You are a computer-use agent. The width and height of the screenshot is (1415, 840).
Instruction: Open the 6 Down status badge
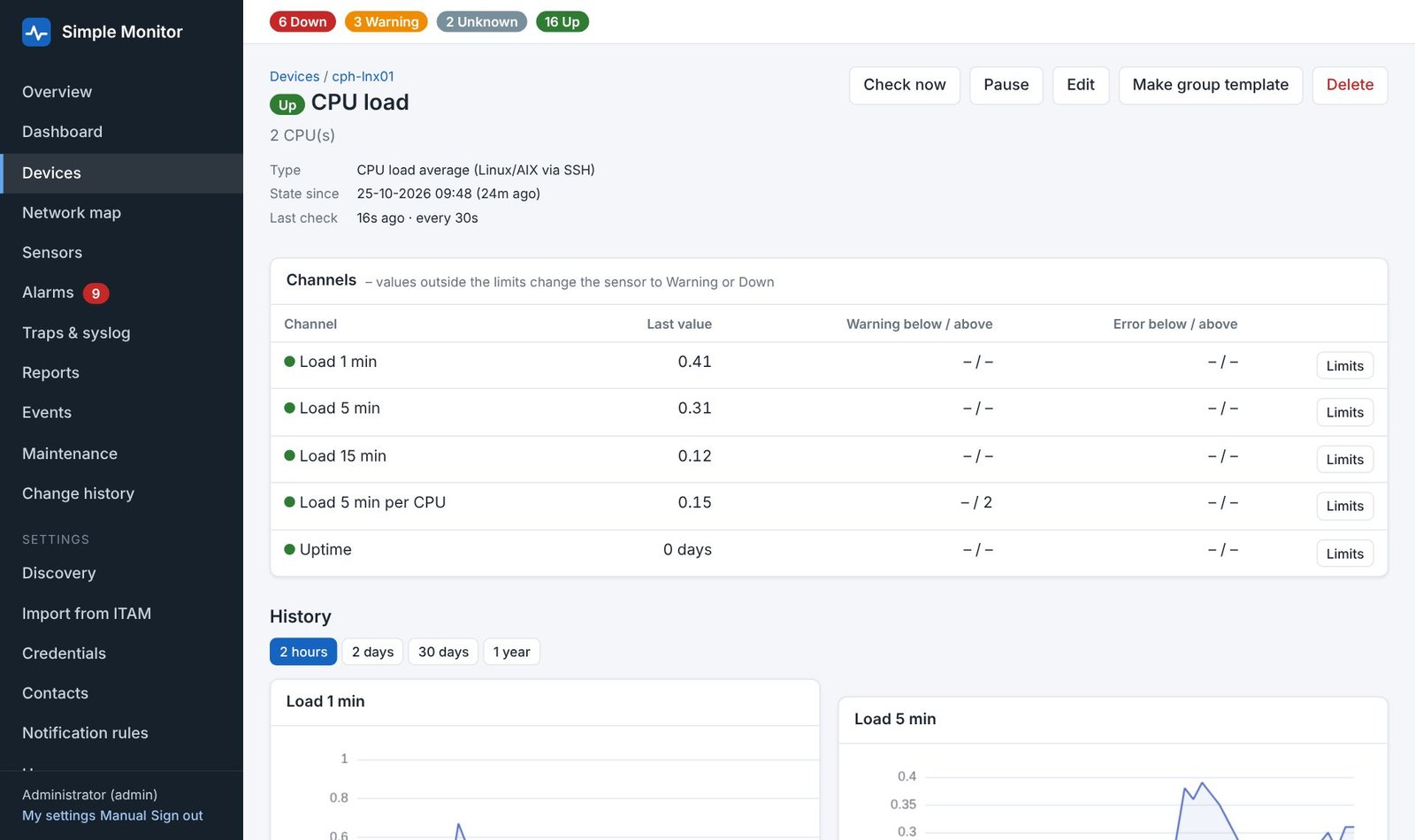pyautogui.click(x=302, y=21)
